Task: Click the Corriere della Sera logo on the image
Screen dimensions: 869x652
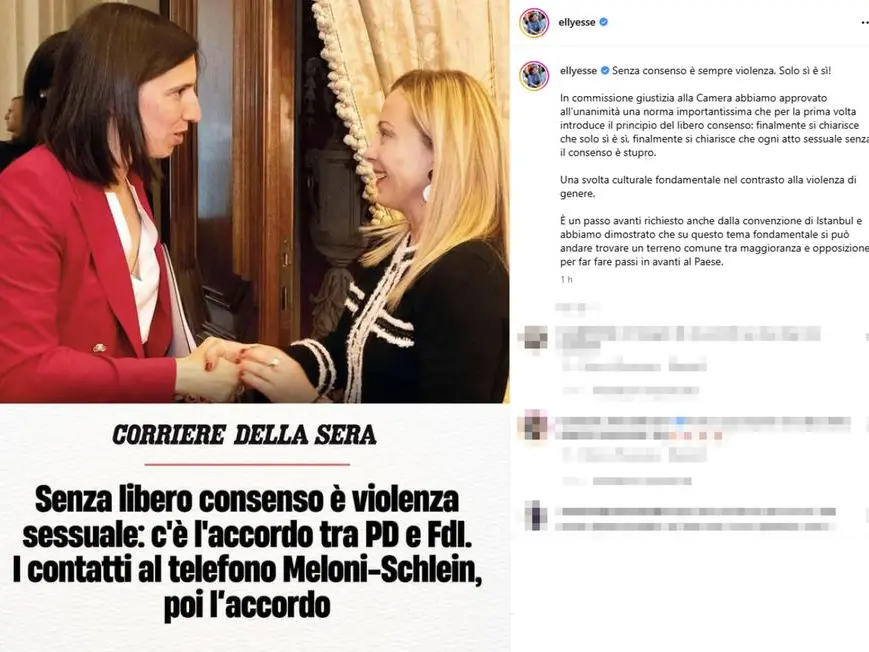Action: 244,435
